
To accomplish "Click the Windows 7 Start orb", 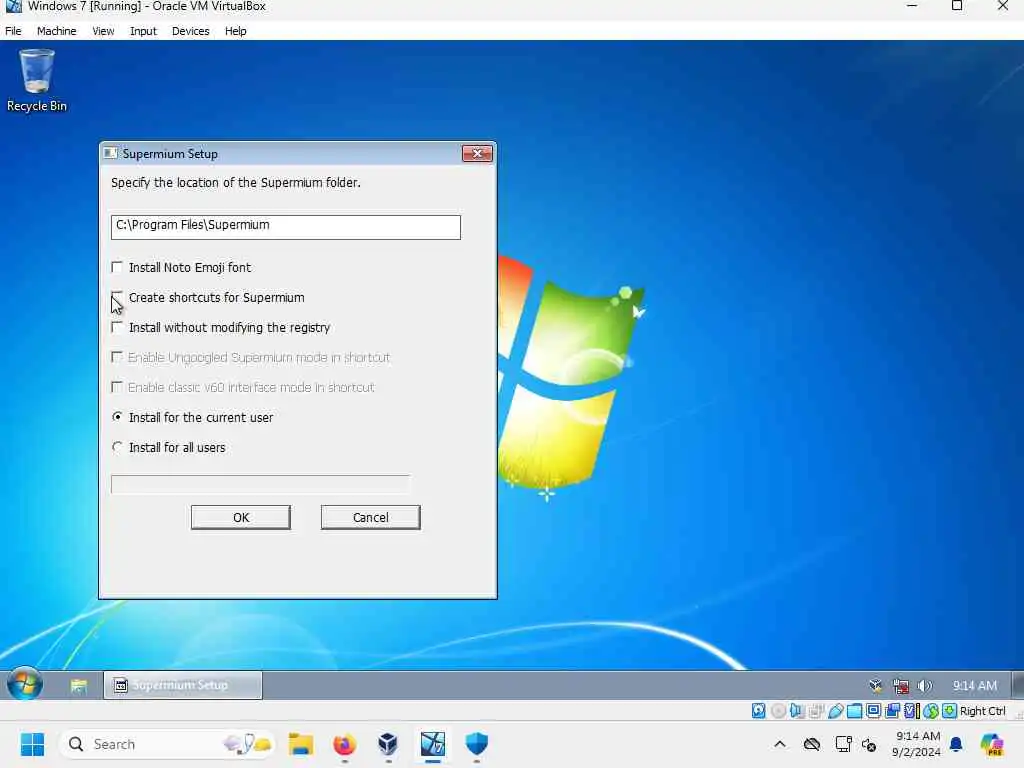I will point(25,684).
